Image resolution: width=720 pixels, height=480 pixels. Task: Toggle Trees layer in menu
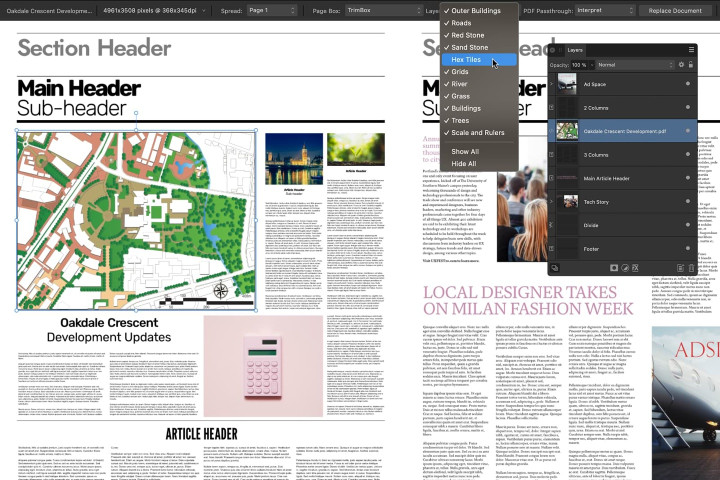479,120
